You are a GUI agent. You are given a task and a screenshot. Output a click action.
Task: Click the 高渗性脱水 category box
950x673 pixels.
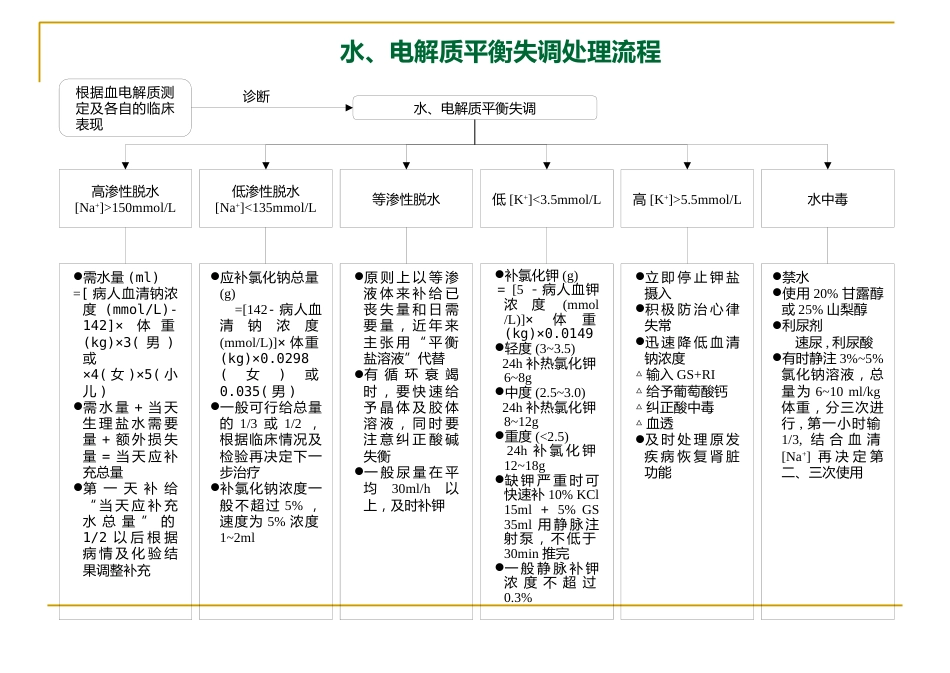125,199
